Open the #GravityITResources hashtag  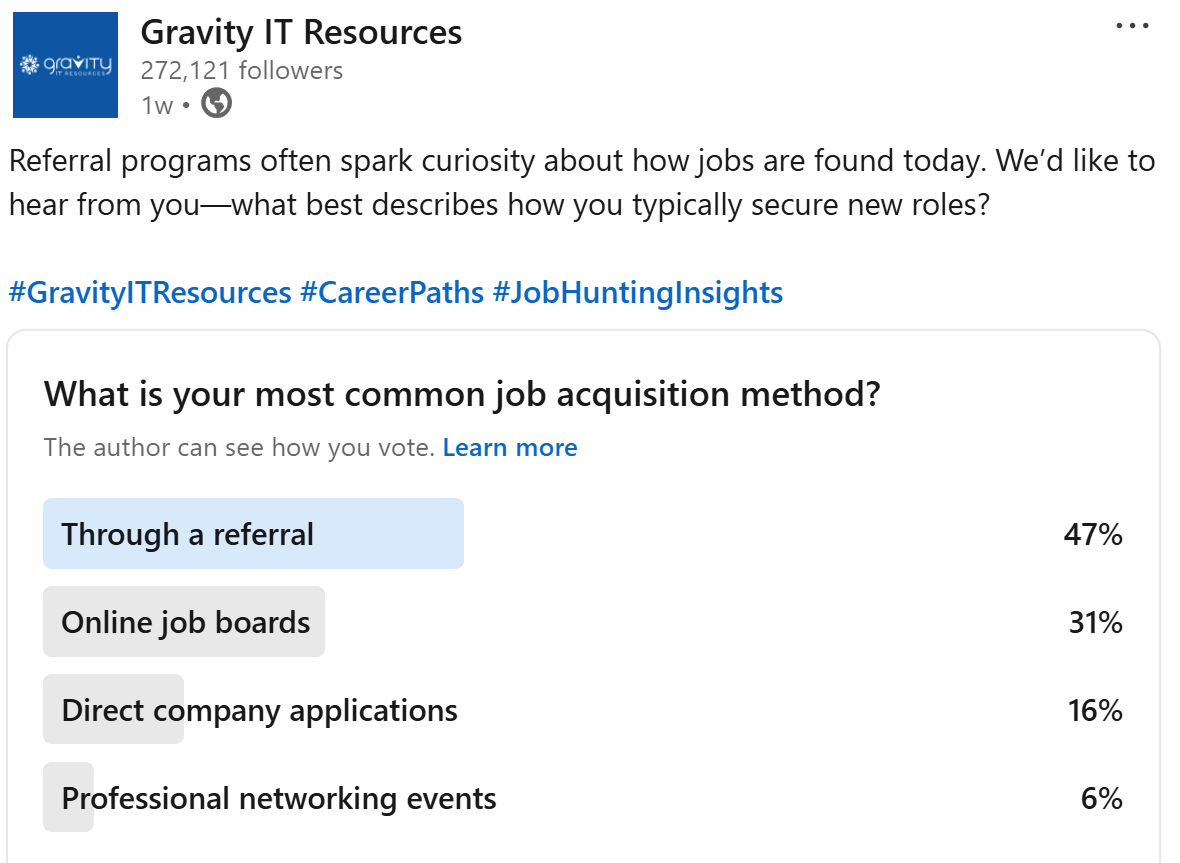point(150,293)
